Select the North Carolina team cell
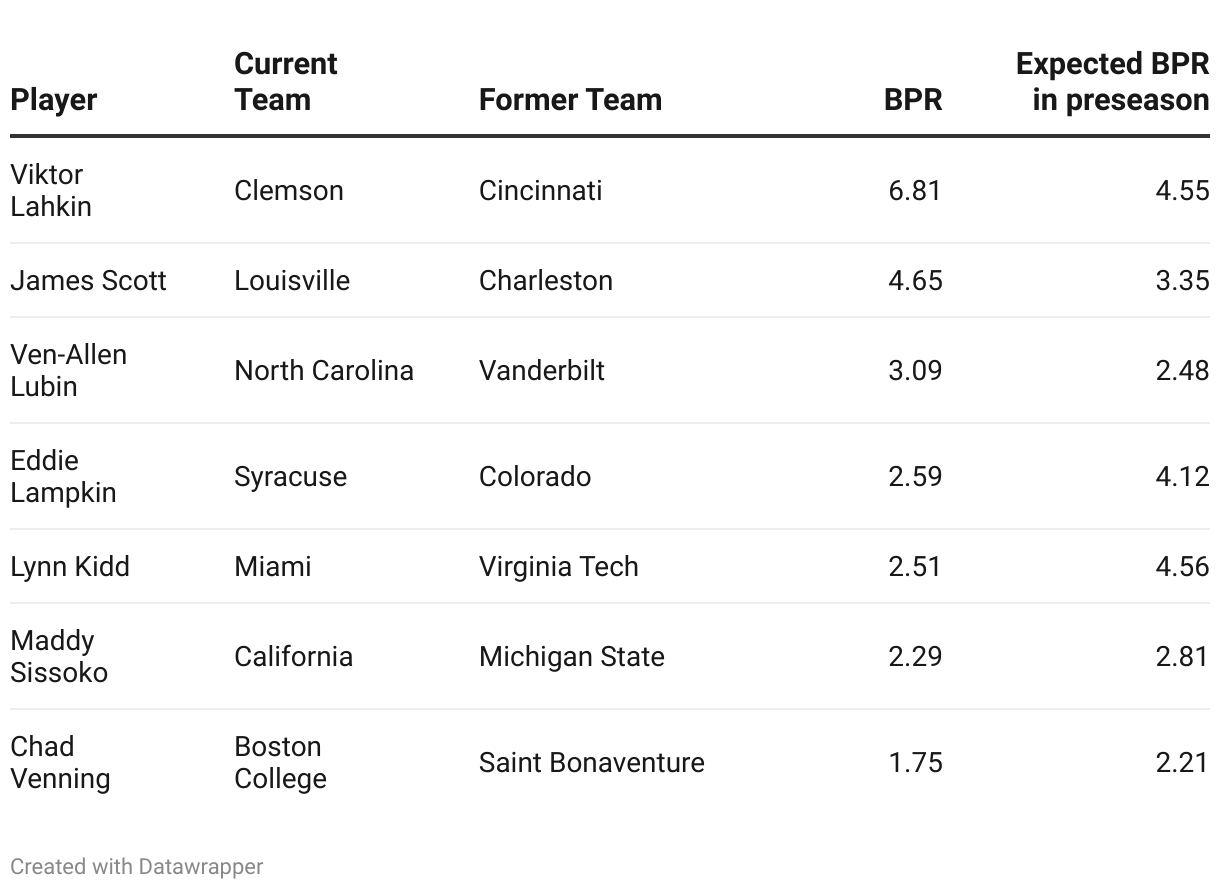 click(324, 370)
